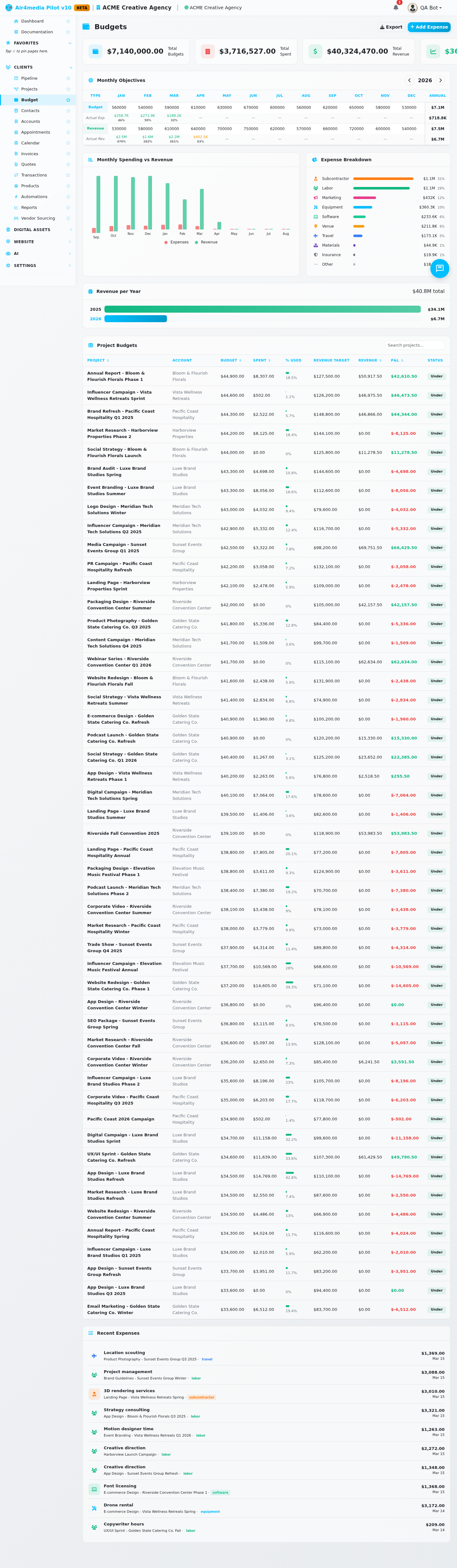Image resolution: width=457 pixels, height=1568 pixels.
Task: Click the Automations lightning icon
Action: (x=16, y=196)
